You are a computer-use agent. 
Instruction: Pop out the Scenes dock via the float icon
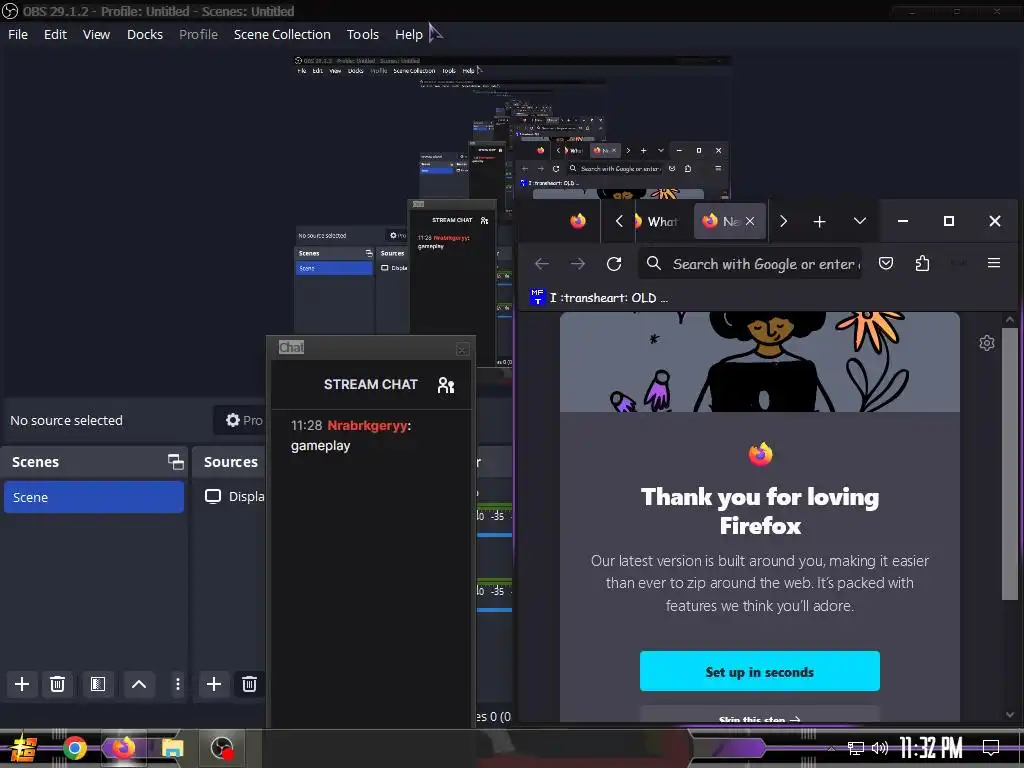175,462
